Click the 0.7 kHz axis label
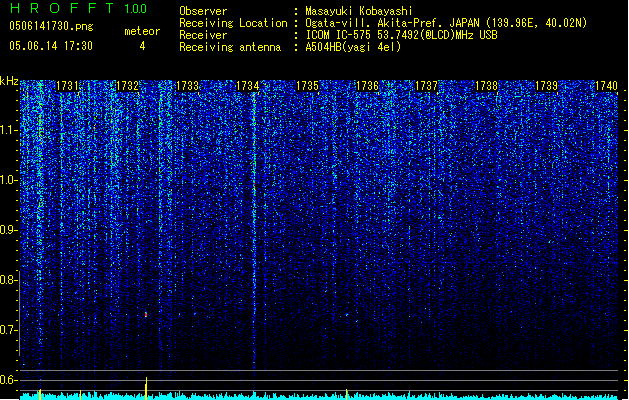The height and width of the screenshot is (400, 629). (x=8, y=330)
